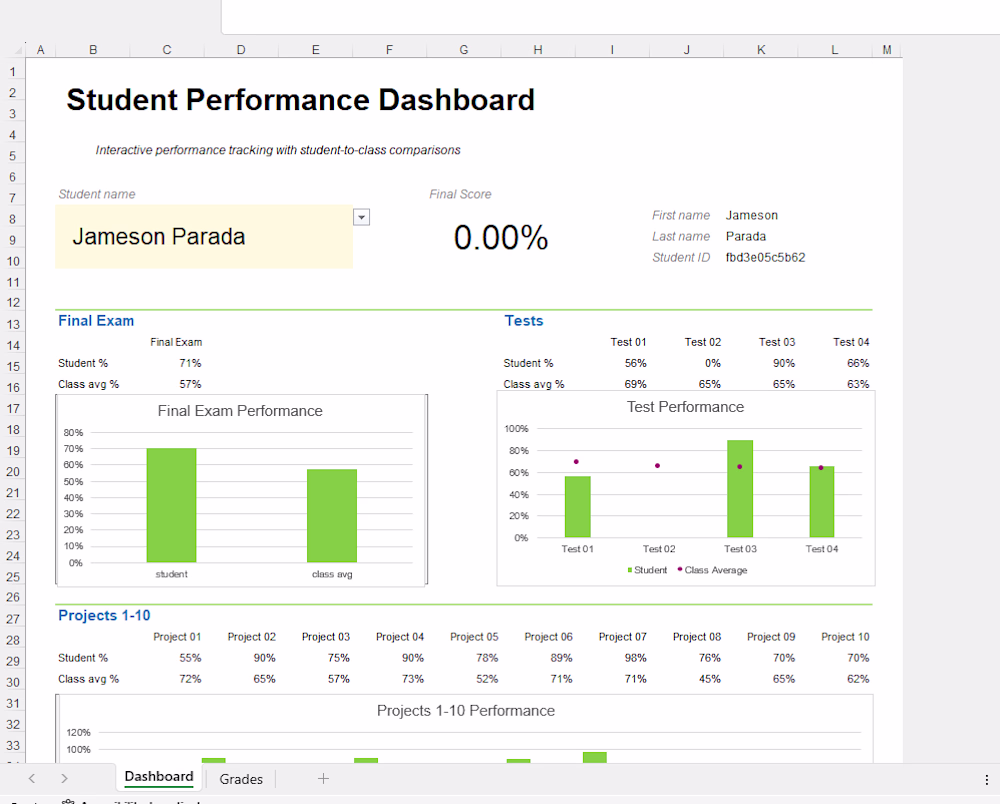Click the first name value Jameson
The height and width of the screenshot is (804, 1000).
(751, 216)
